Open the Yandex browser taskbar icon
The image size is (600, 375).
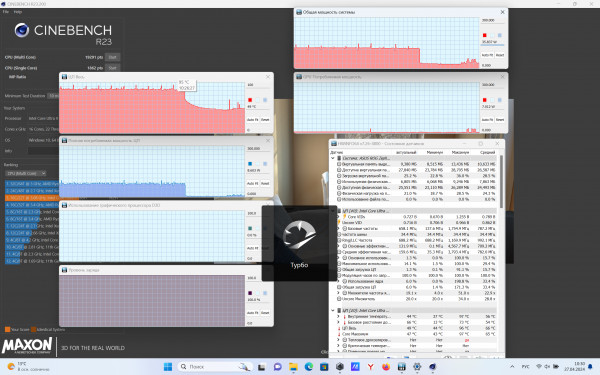(370, 367)
